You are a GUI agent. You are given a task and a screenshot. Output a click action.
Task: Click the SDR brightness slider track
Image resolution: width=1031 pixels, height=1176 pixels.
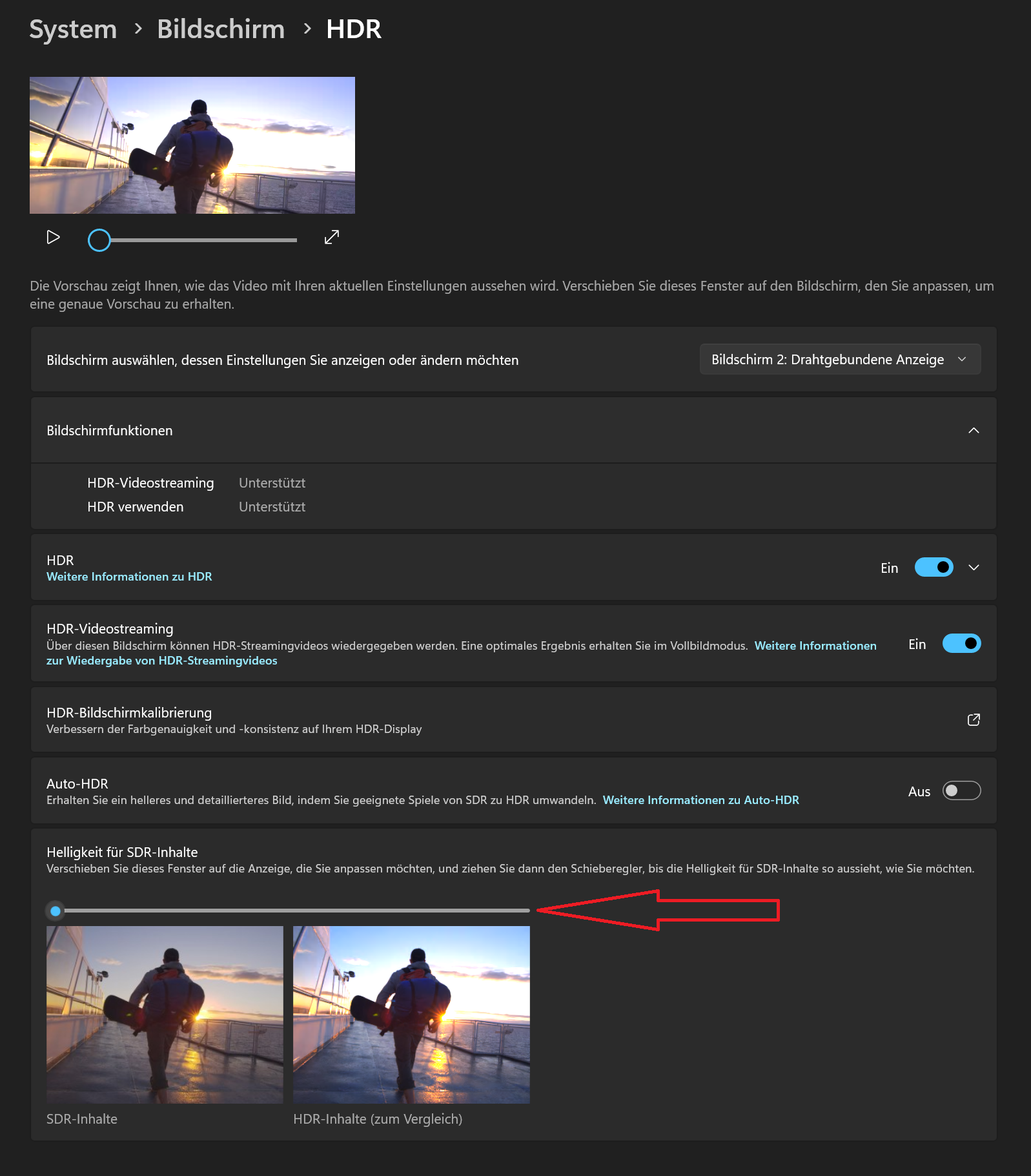click(289, 911)
